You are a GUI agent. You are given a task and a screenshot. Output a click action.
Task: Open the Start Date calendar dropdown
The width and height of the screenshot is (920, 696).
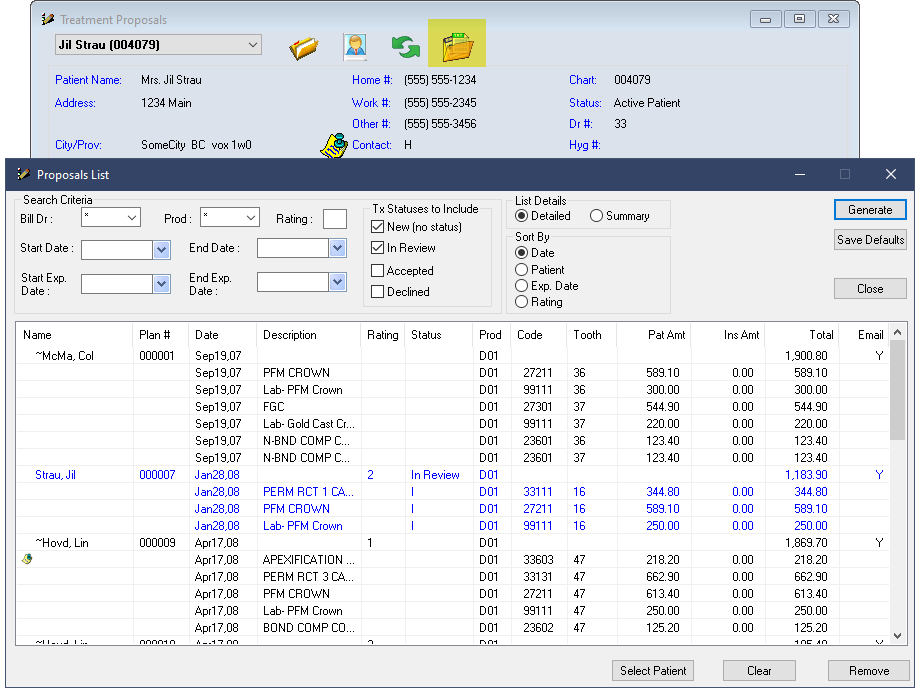(162, 249)
